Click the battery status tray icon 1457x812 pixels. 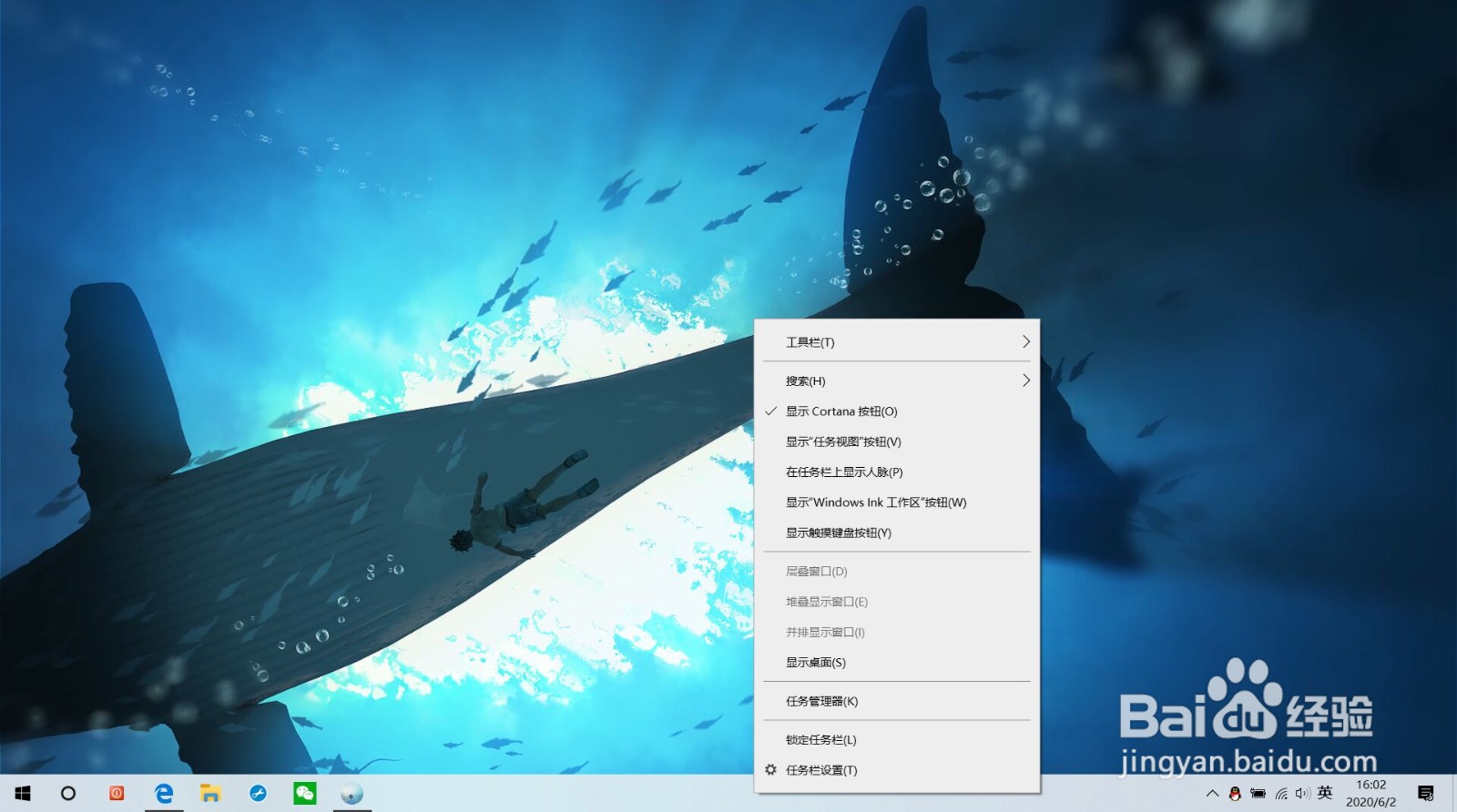[x=1258, y=794]
